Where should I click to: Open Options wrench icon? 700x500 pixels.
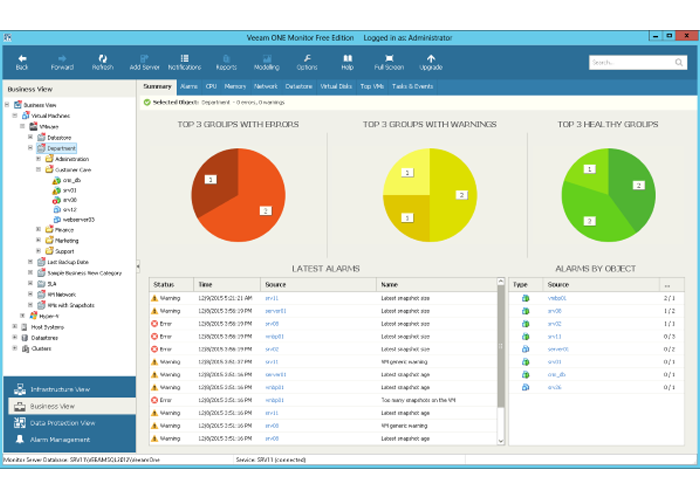307,62
